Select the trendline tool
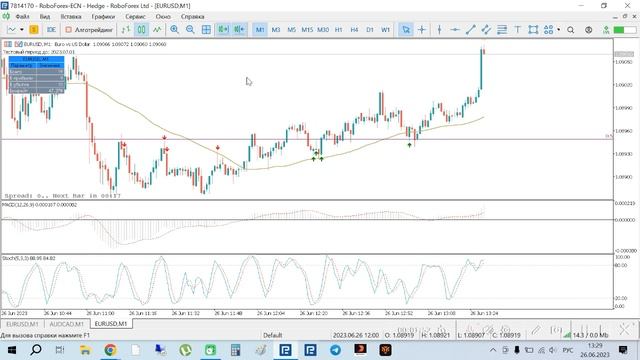Screen dimensions: 640x360 471,30
